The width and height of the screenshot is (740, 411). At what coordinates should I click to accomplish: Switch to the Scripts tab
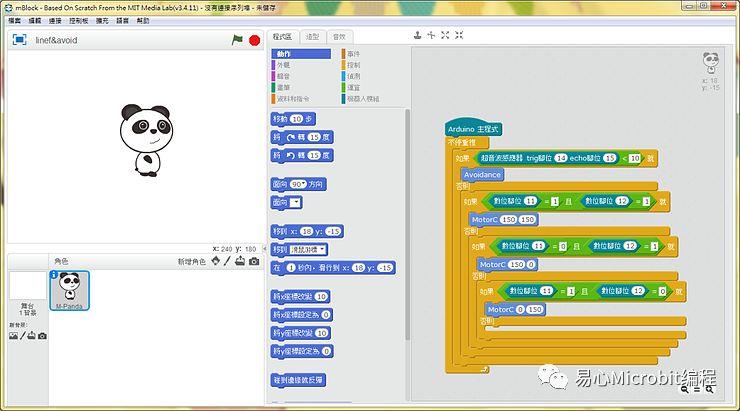(283, 37)
